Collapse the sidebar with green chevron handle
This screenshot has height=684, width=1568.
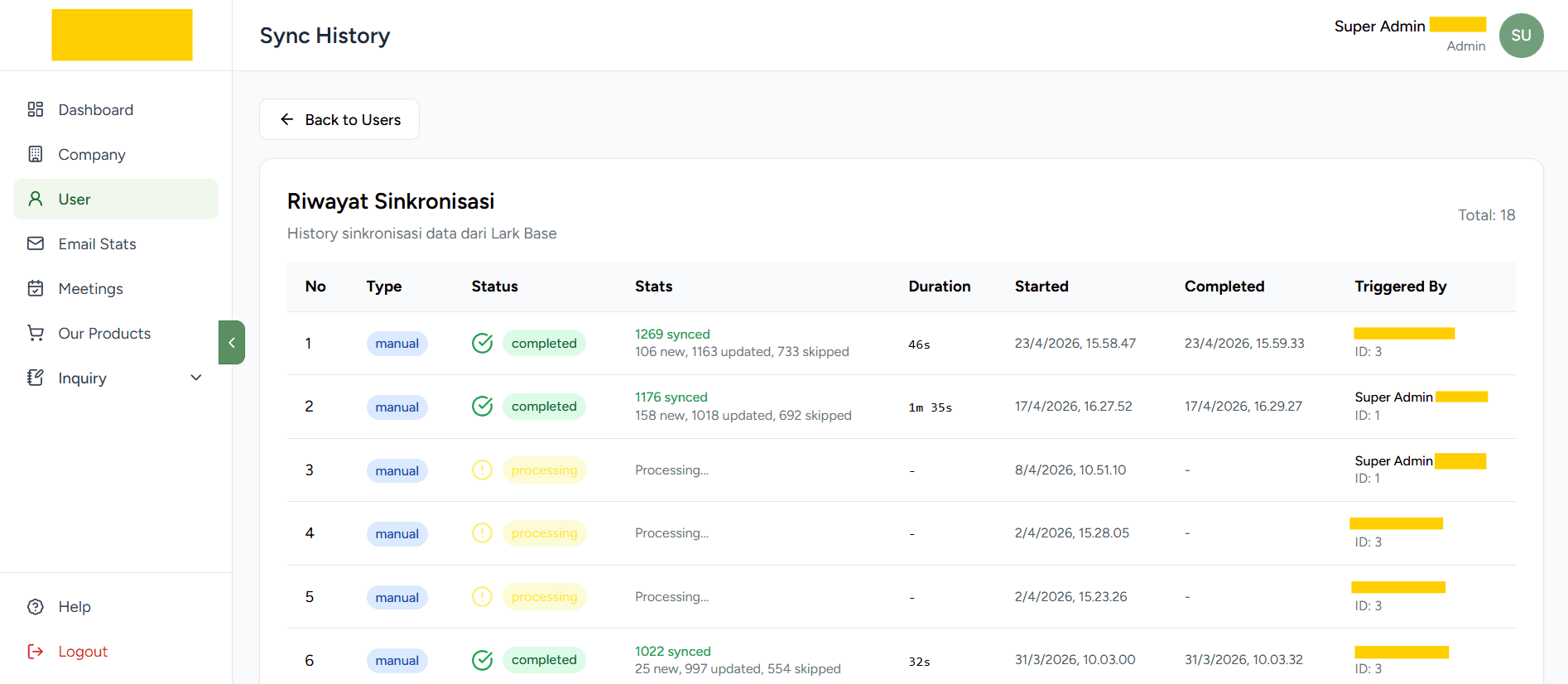(232, 343)
